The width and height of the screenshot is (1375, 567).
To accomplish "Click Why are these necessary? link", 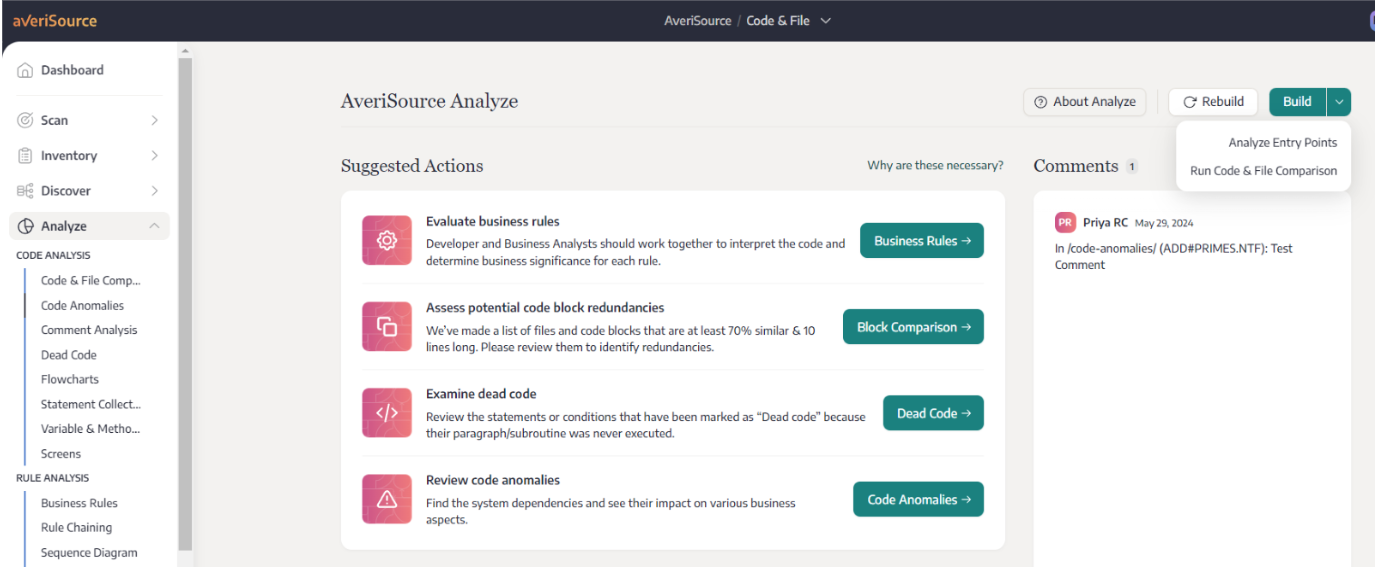I will (x=935, y=166).
